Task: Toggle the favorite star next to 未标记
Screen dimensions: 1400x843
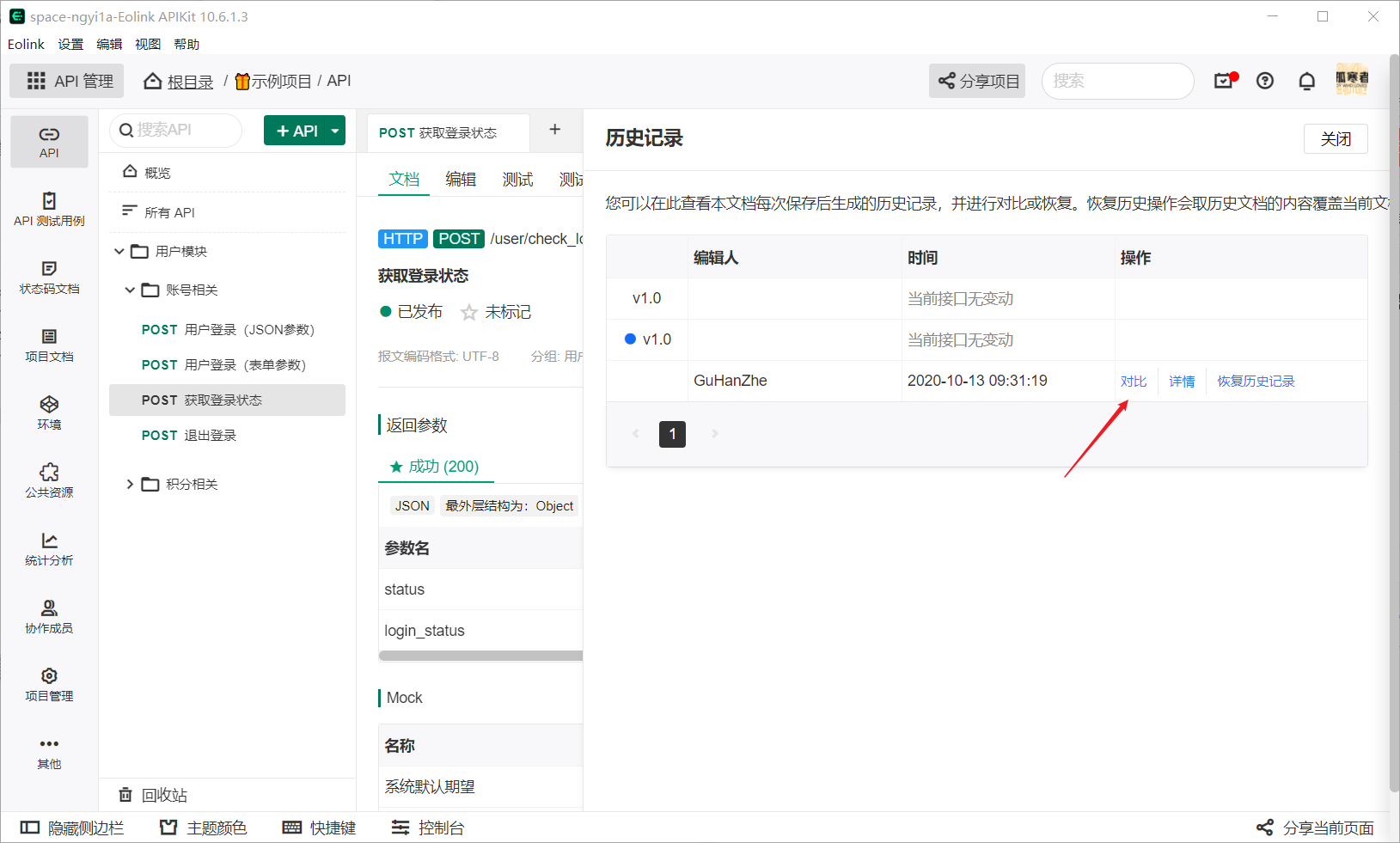Action: point(468,312)
